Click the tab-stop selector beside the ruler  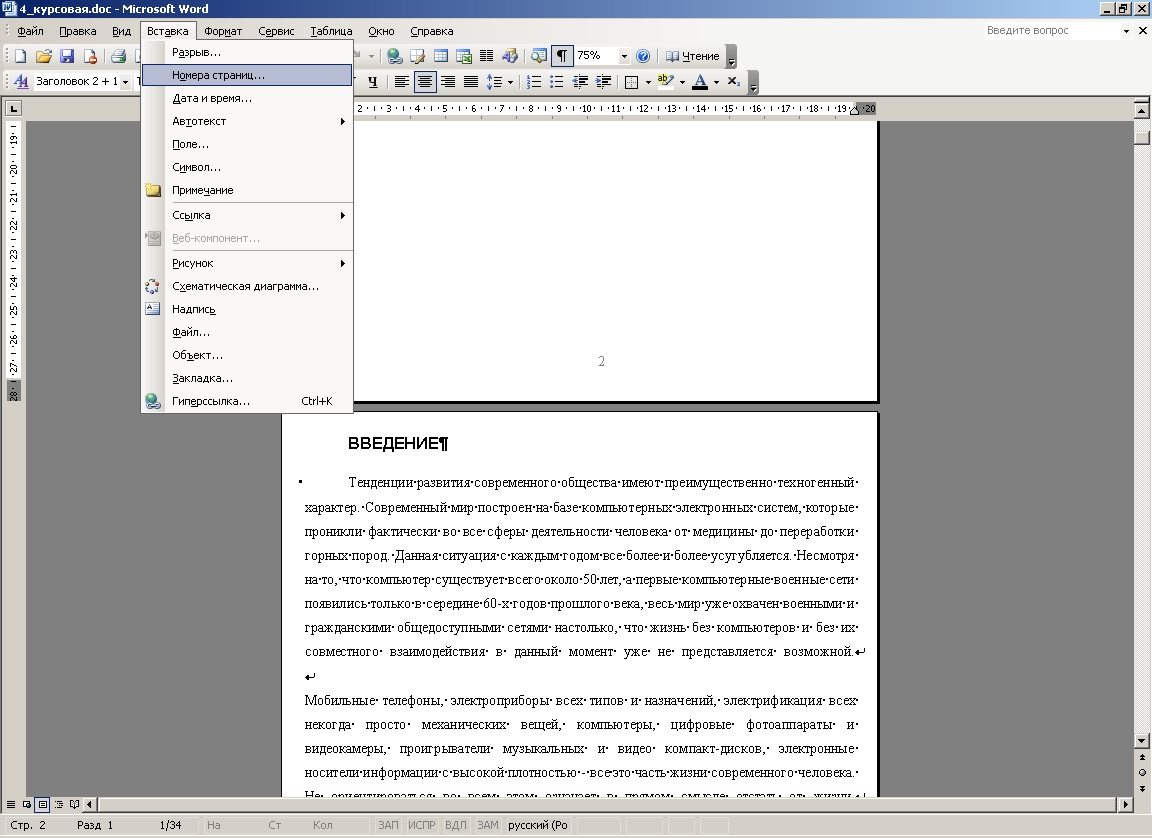coord(13,109)
